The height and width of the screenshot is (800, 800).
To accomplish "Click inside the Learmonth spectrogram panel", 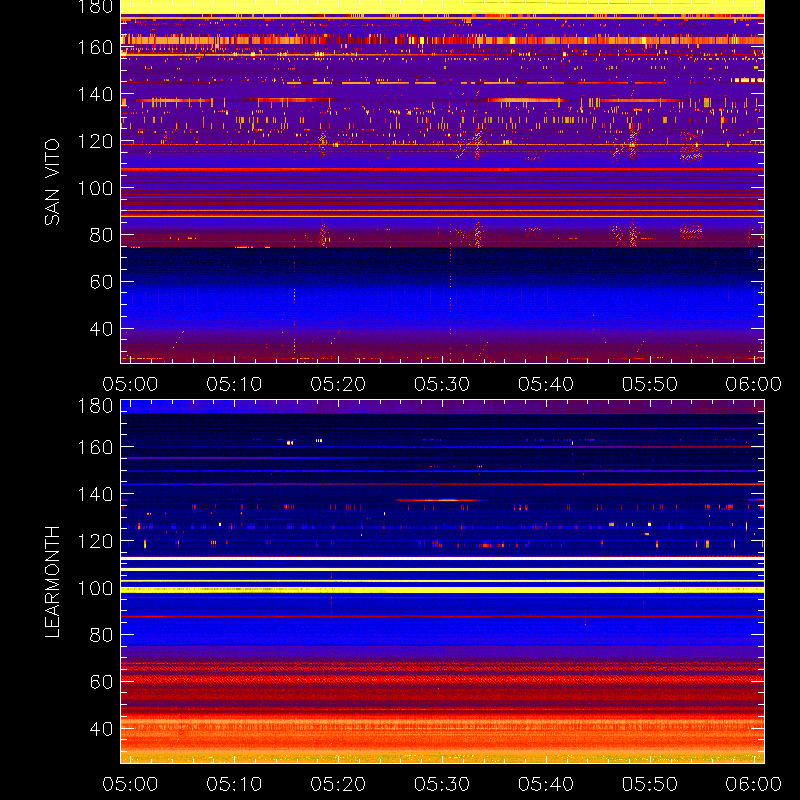I will pos(442,582).
